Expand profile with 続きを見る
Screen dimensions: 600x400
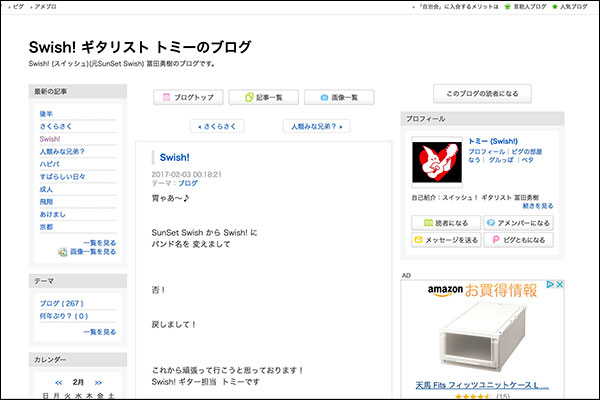(535, 206)
